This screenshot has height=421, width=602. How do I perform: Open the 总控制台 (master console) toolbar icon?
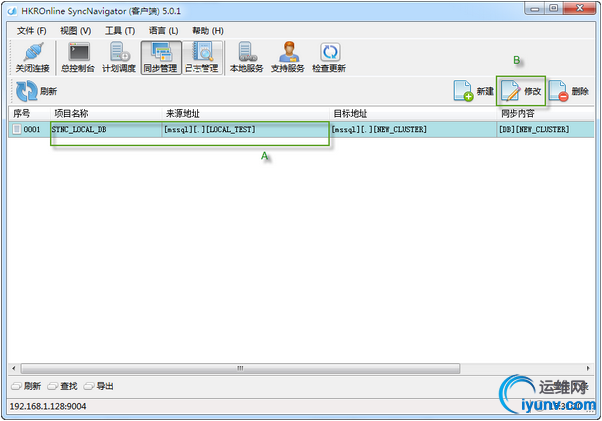(78, 58)
